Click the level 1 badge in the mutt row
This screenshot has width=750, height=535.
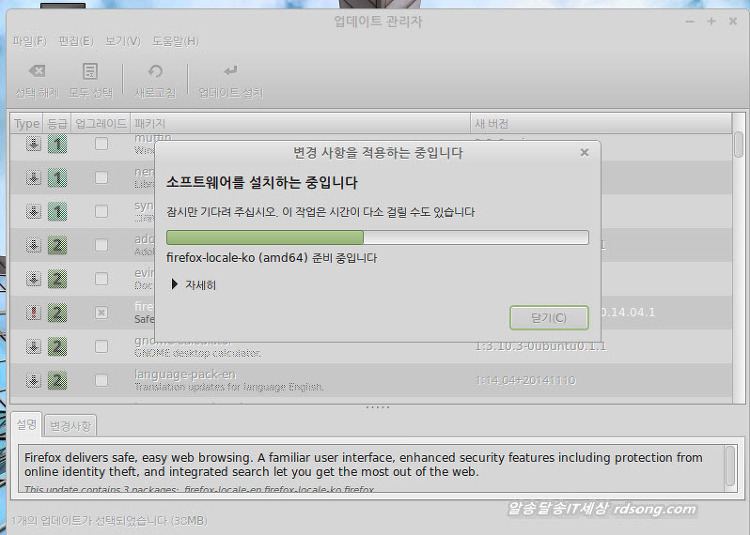pos(58,144)
